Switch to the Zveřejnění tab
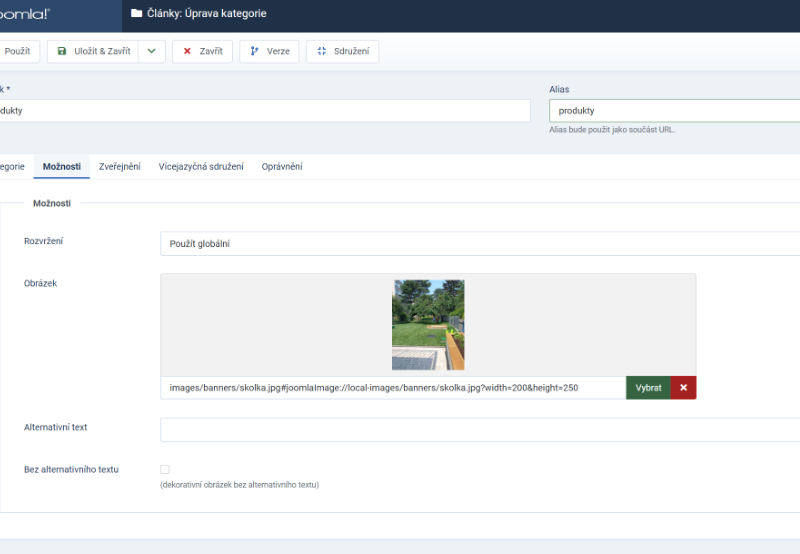This screenshot has width=800, height=554. tap(119, 166)
